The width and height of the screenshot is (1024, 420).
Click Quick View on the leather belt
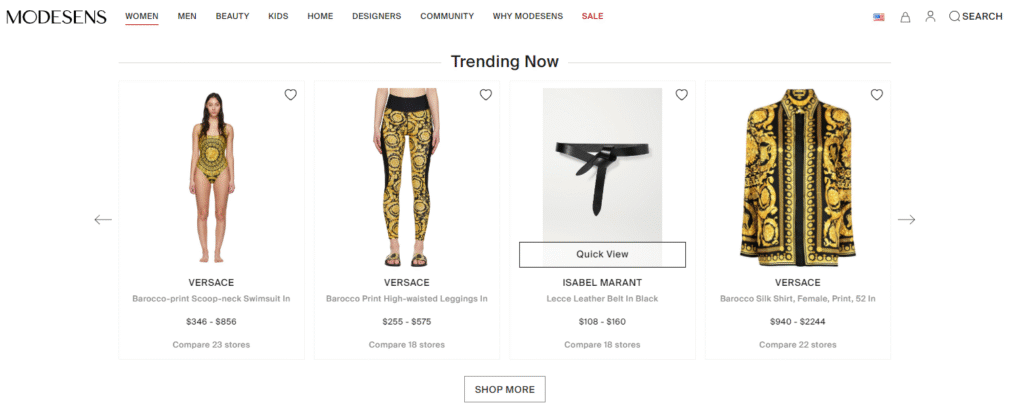(602, 255)
